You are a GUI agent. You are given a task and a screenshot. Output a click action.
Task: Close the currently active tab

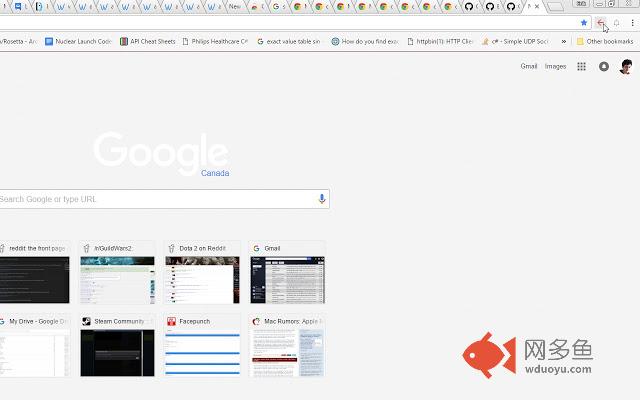tap(537, 7)
